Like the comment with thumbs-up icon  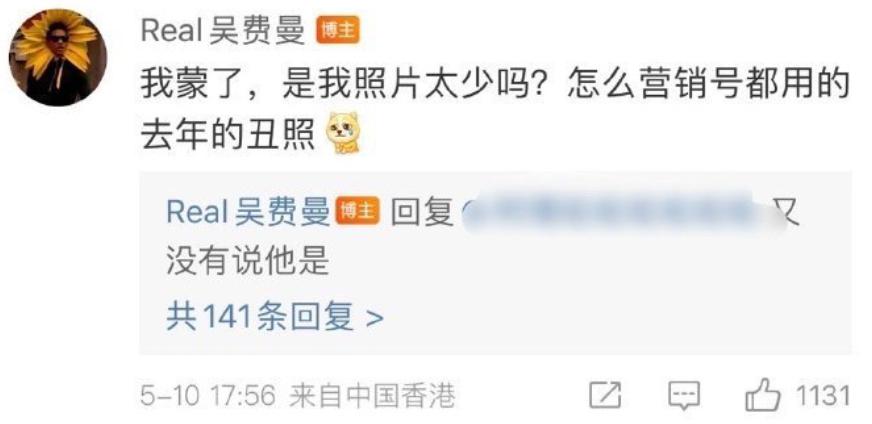tap(763, 395)
